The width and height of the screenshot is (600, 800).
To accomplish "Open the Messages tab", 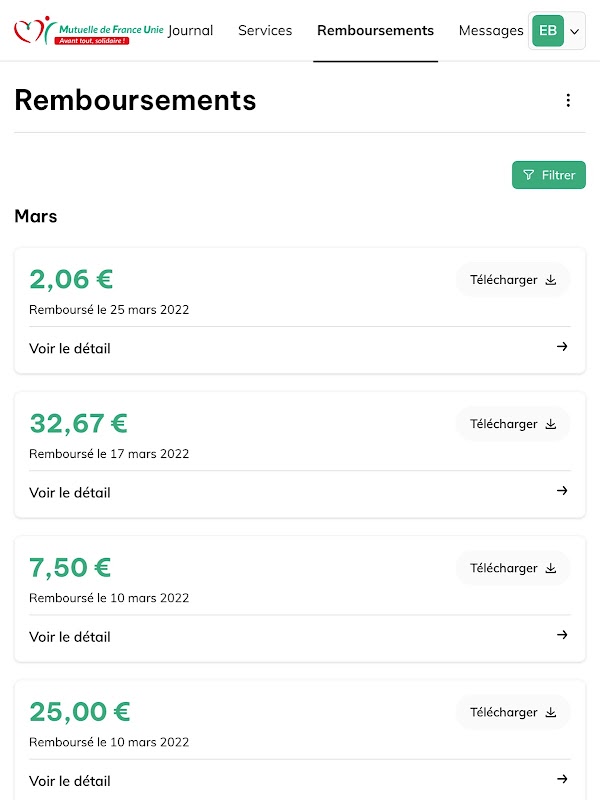I will [x=490, y=31].
